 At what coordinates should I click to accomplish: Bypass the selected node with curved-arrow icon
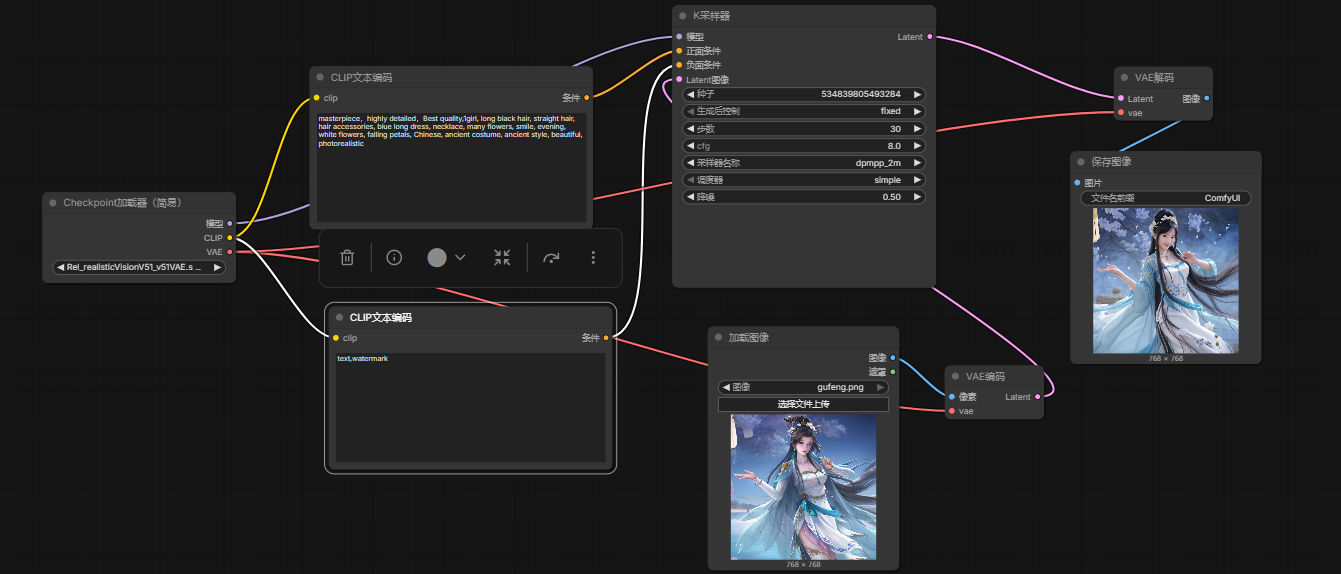pos(551,258)
